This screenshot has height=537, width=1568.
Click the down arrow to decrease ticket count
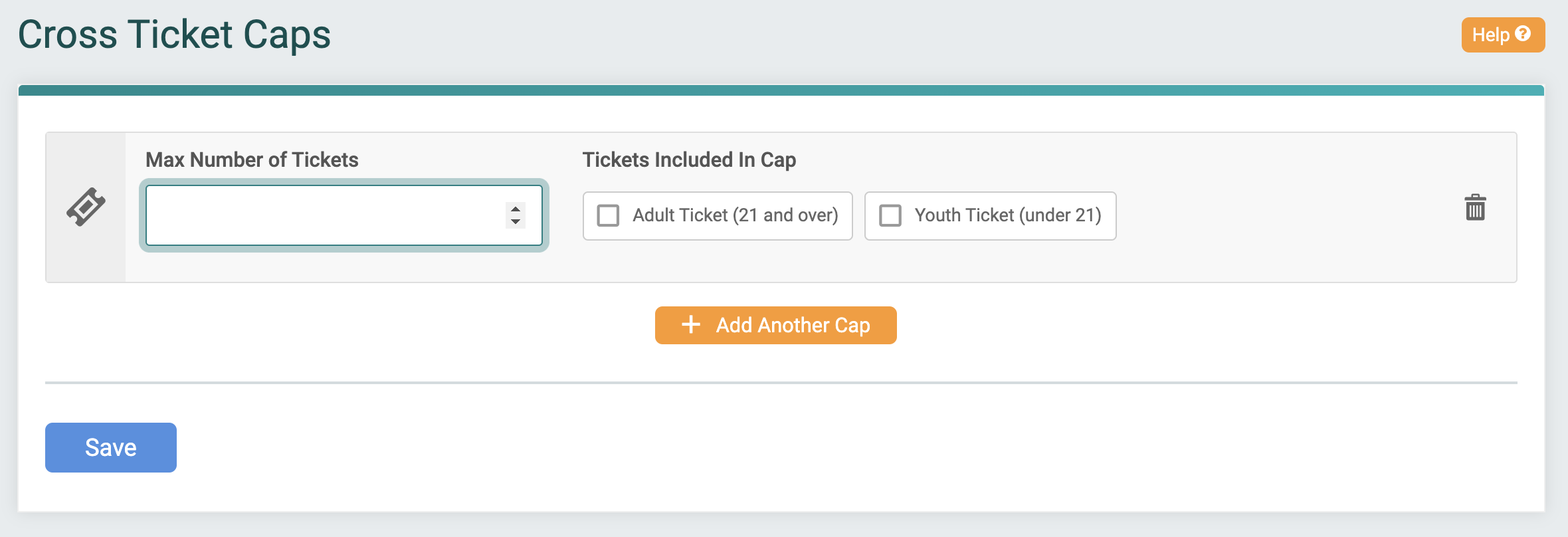516,221
